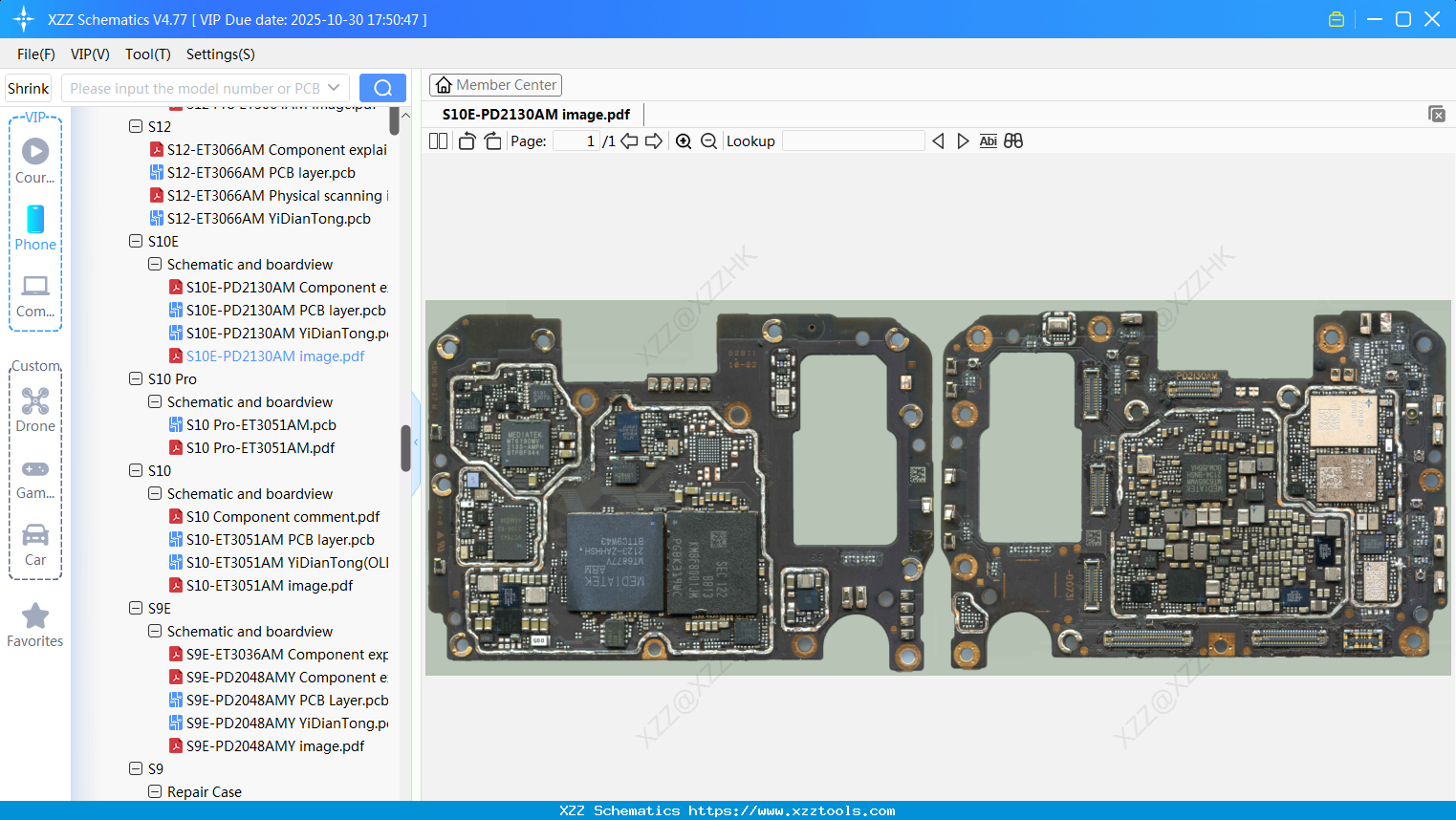Collapse the S10 Pro tree node
Image resolution: width=1456 pixels, height=820 pixels.
136,378
